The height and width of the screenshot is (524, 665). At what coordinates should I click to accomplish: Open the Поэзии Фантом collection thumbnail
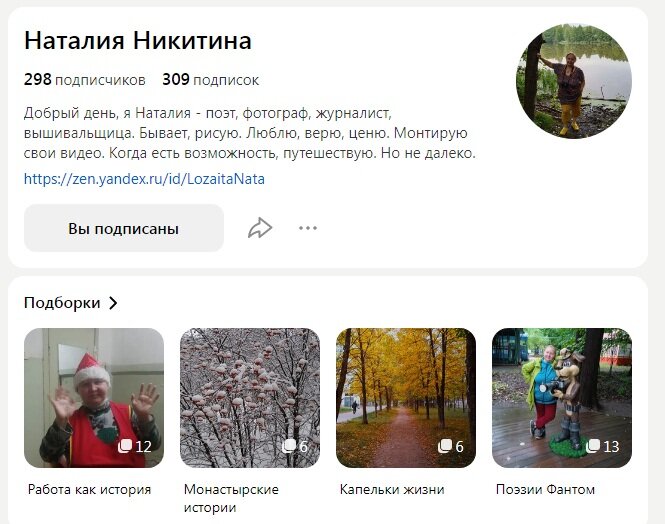[562, 398]
